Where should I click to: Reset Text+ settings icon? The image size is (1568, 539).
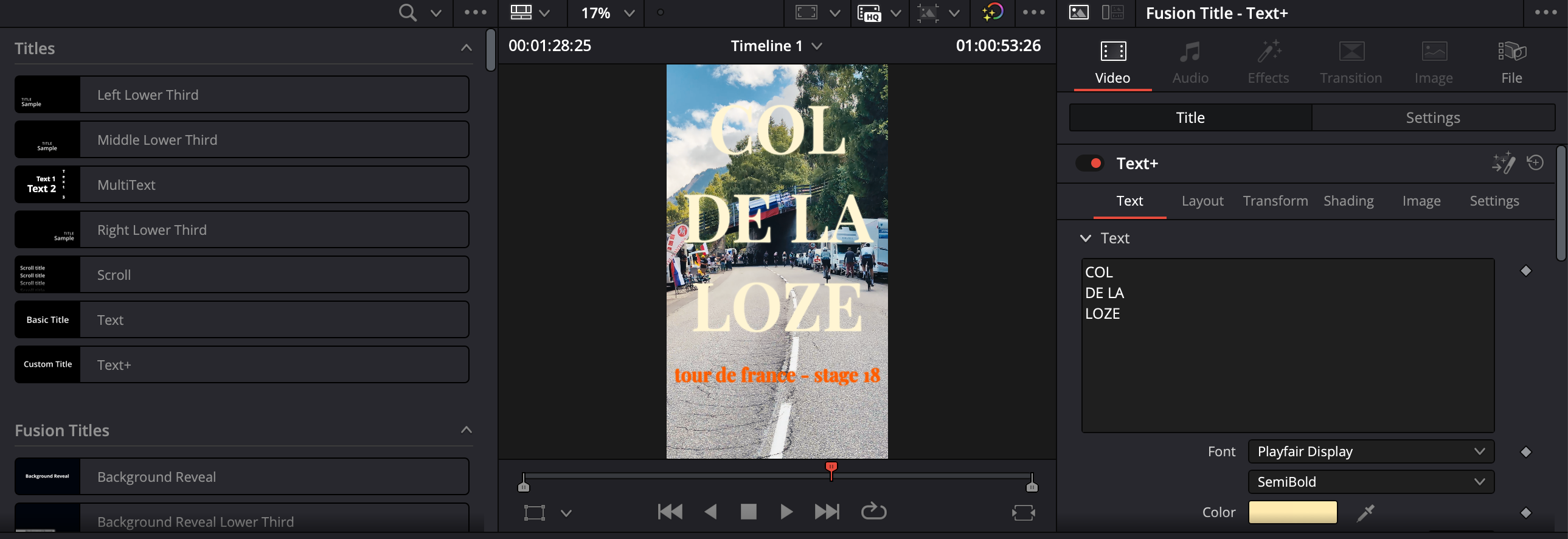coord(1535,162)
